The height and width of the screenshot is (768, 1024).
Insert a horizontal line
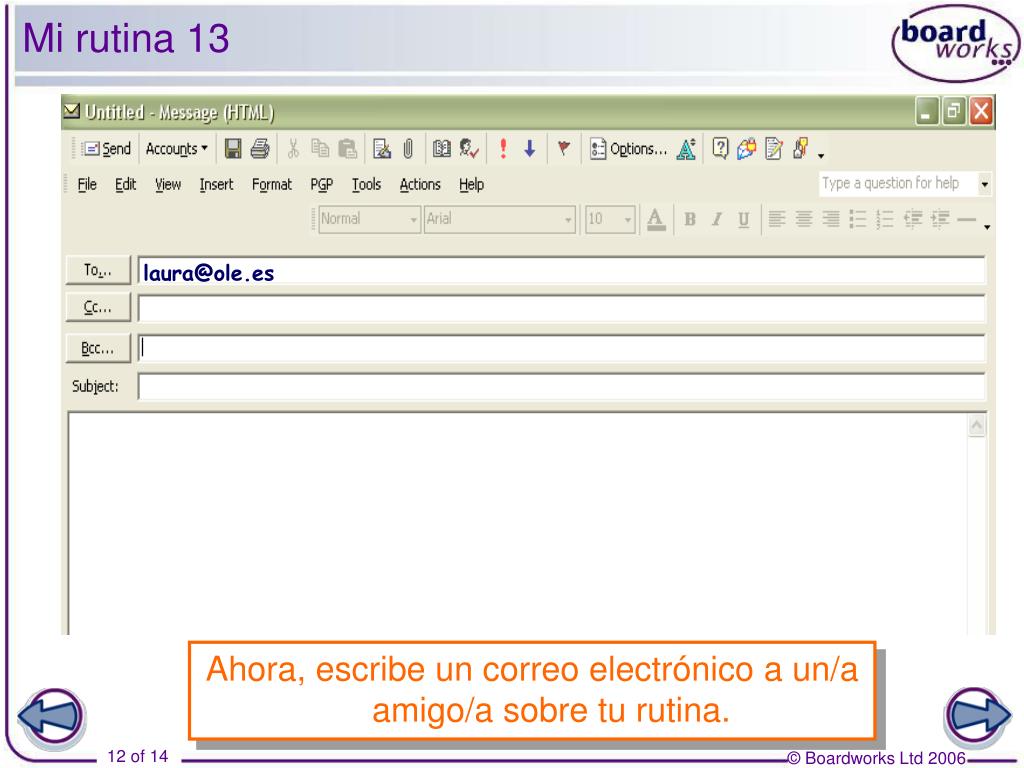point(967,220)
